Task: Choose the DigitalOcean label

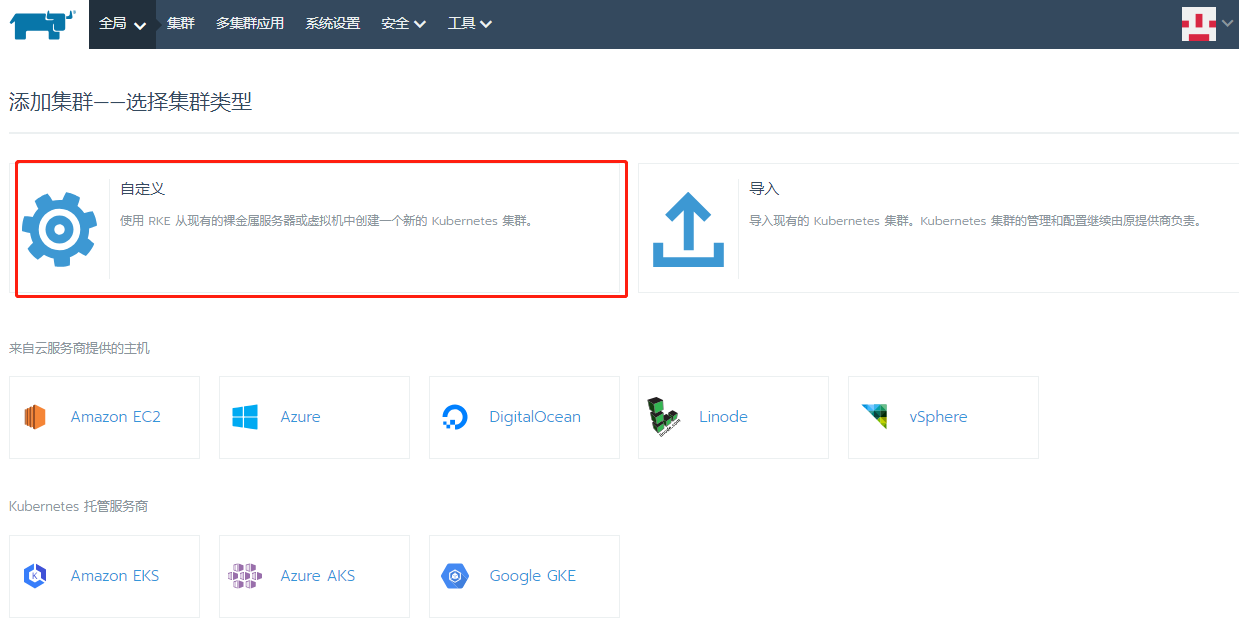Action: [x=535, y=417]
